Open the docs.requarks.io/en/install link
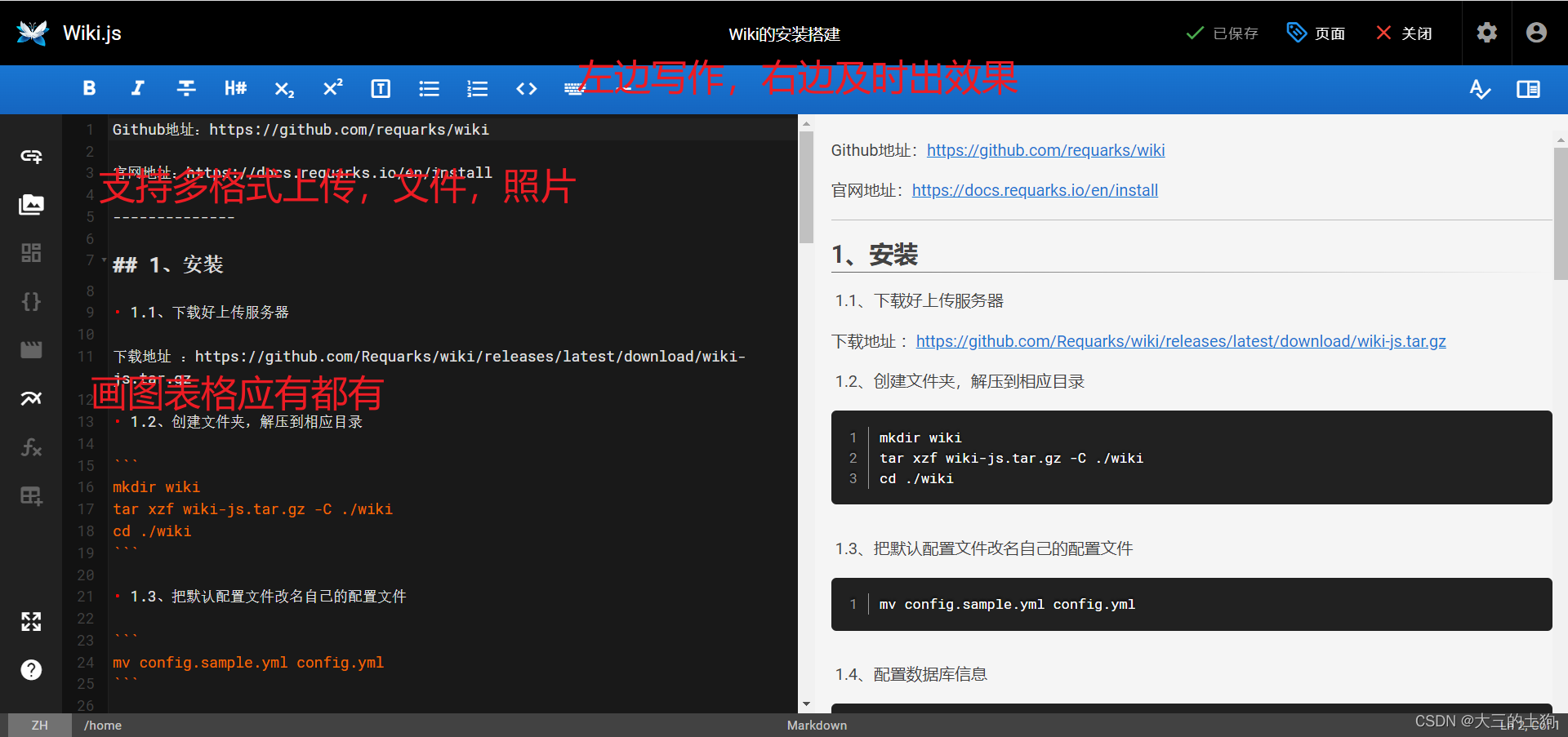The width and height of the screenshot is (1568, 737). click(x=1035, y=190)
